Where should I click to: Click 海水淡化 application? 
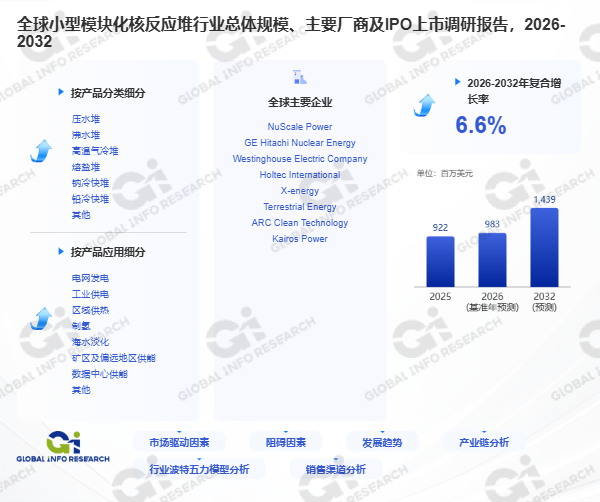click(x=90, y=342)
